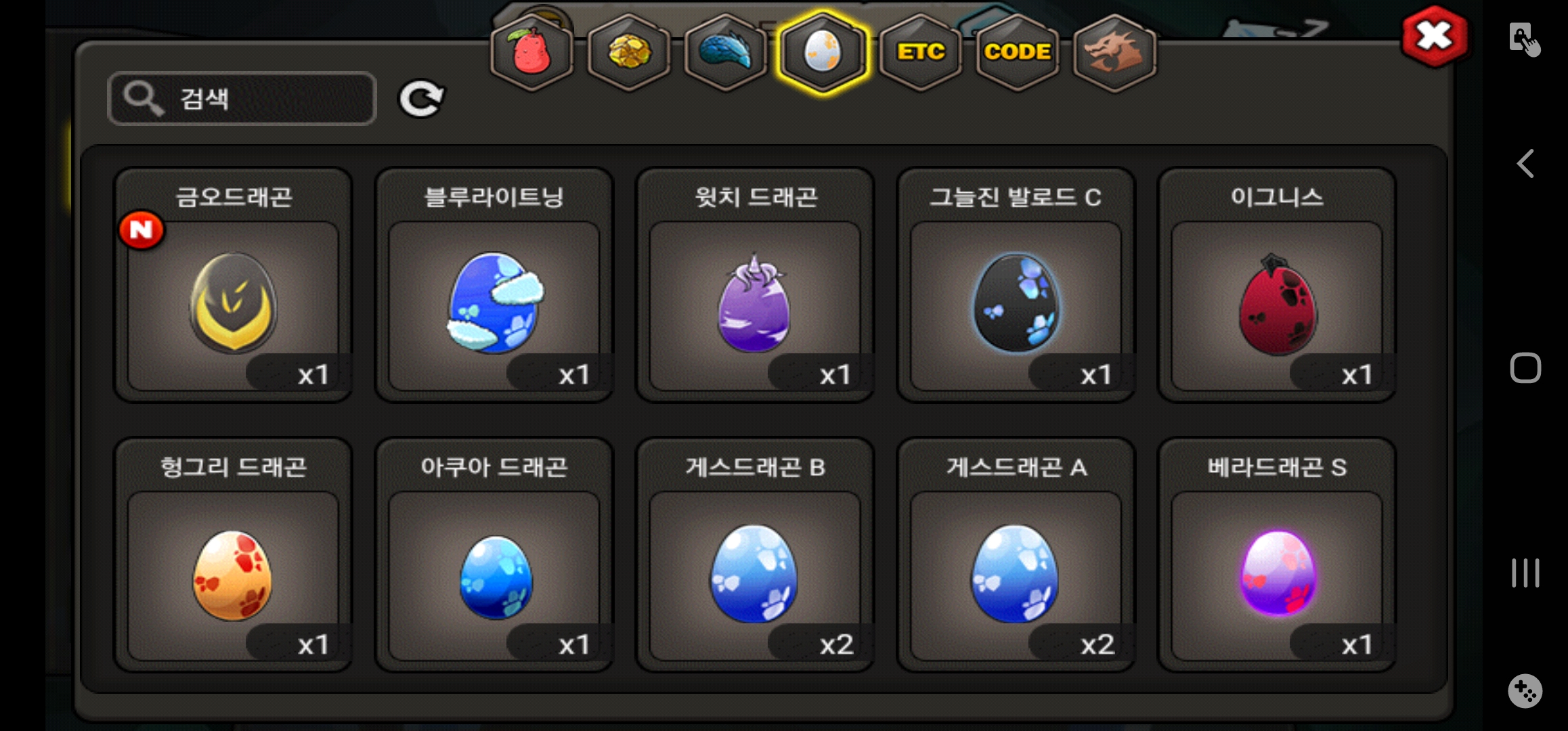Select the 블루라이트닝 egg item
Screen dimensions: 1568x731
tap(494, 285)
